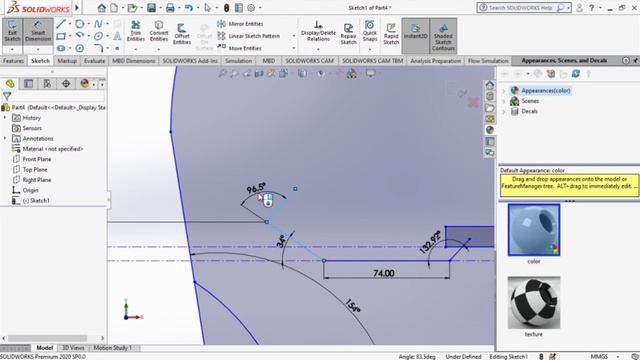Viewport: 640px width, 360px height.
Task: Open the DimXpertManager tab icon
Action: pyautogui.click(x=66, y=84)
